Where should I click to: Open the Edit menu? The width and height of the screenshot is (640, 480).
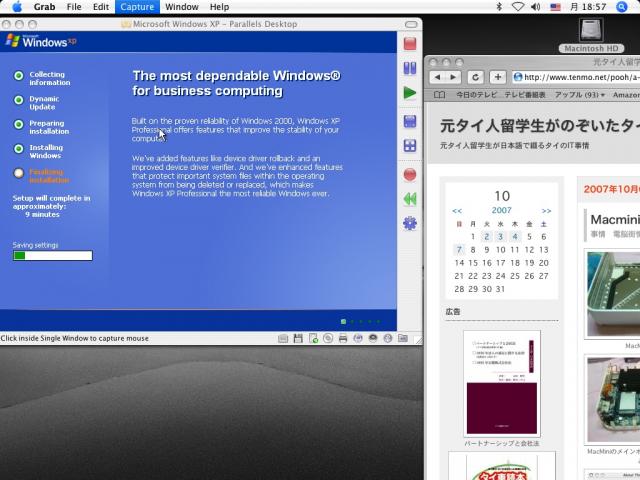click(x=100, y=7)
